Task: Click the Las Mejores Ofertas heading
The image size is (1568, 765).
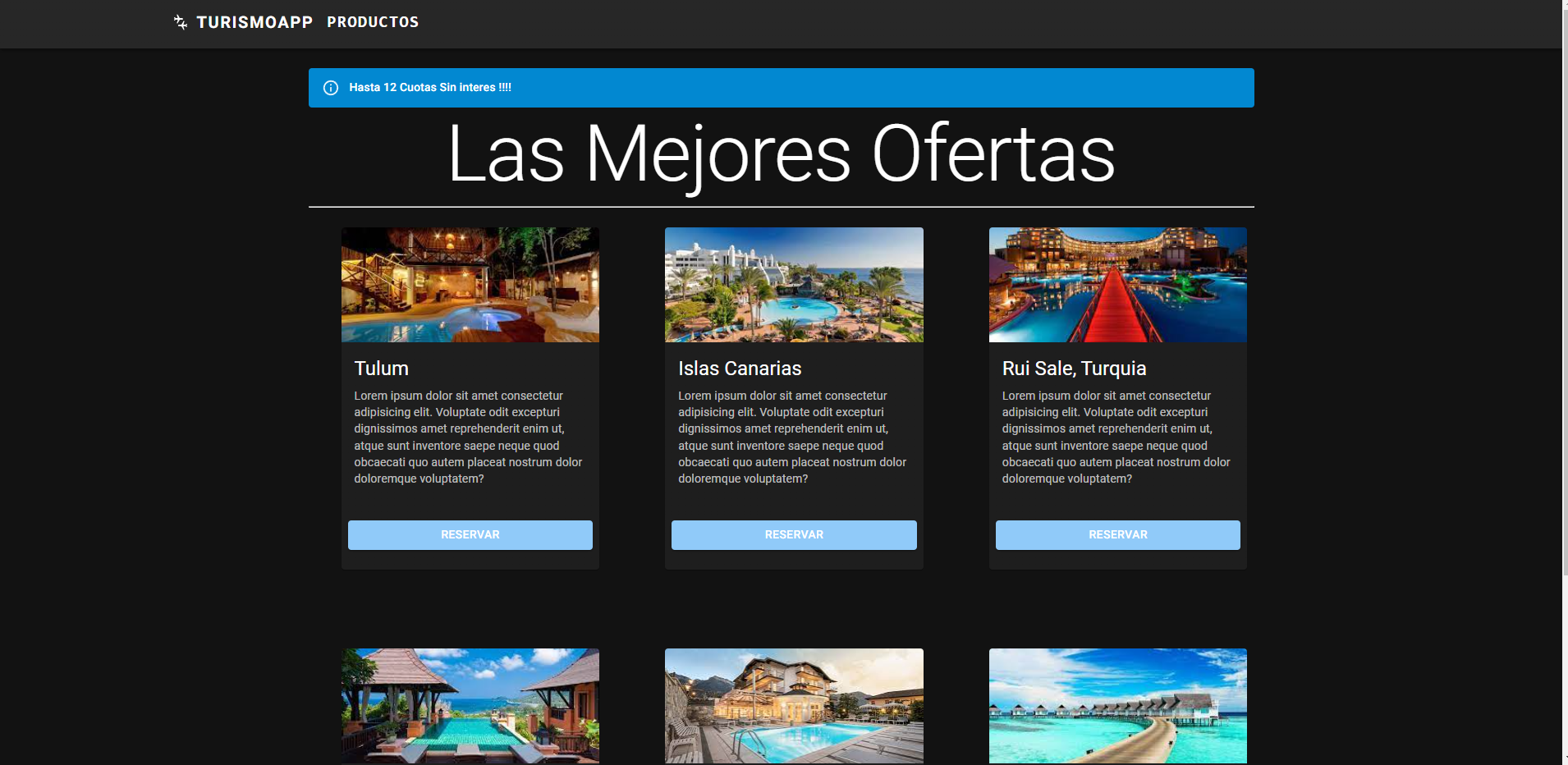Action: tap(780, 154)
